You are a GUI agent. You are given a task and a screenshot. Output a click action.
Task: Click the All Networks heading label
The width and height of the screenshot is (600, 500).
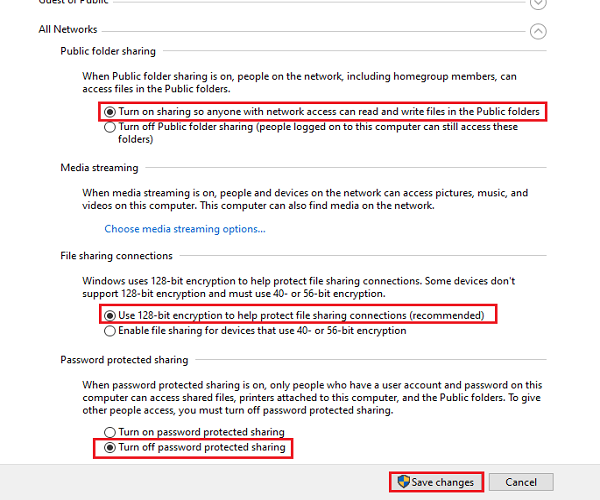coord(68,29)
